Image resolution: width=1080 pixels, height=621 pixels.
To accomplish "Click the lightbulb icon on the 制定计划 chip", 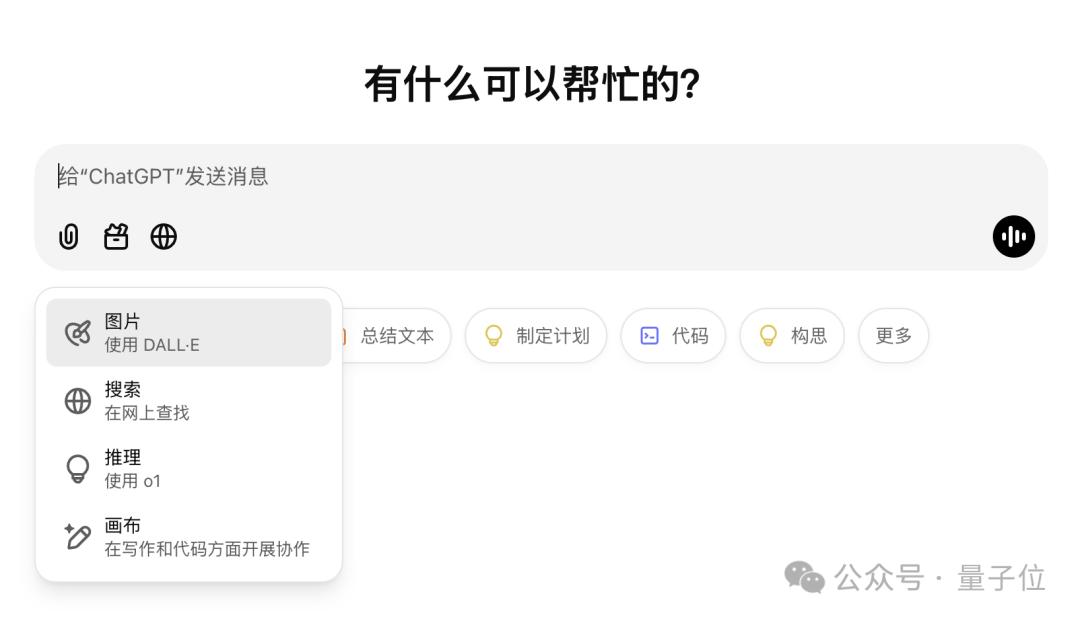I will [x=494, y=336].
